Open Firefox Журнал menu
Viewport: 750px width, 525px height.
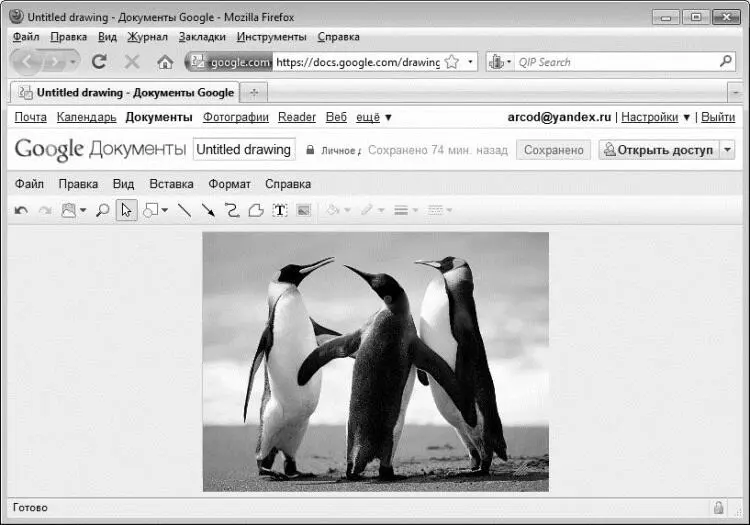click(147, 37)
